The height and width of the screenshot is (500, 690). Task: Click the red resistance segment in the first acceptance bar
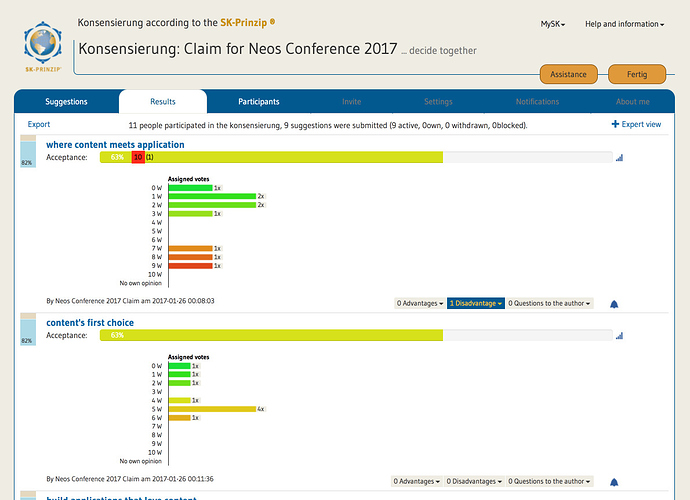138,157
